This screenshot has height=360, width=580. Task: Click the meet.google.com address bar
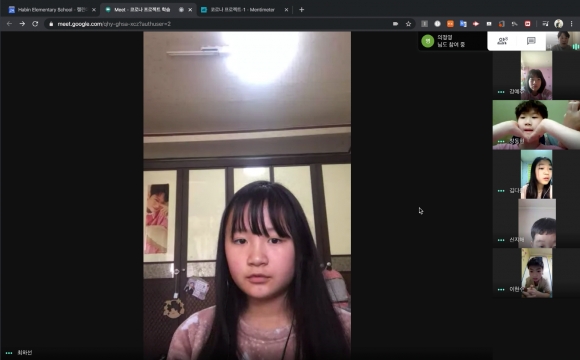pos(218,24)
